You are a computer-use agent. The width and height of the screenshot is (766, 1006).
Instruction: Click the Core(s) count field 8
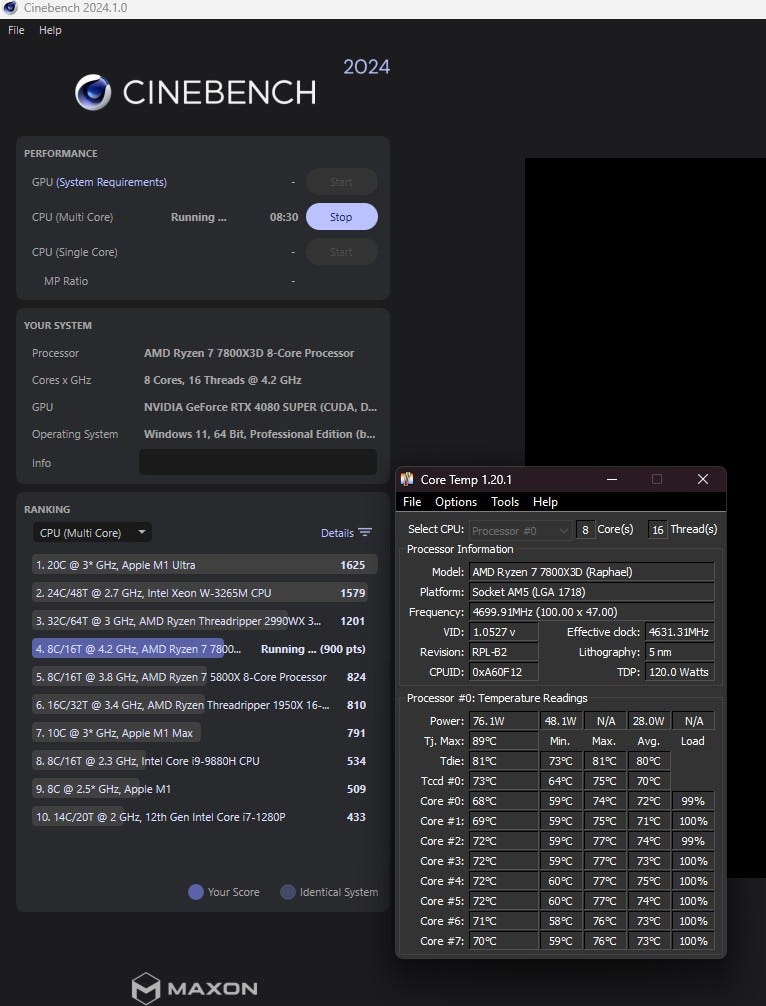(585, 530)
